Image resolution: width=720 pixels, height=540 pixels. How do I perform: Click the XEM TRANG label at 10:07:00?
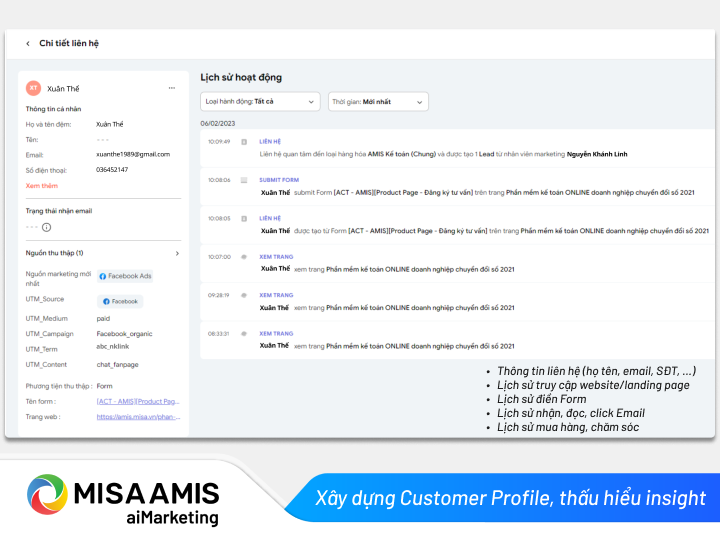click(x=276, y=257)
